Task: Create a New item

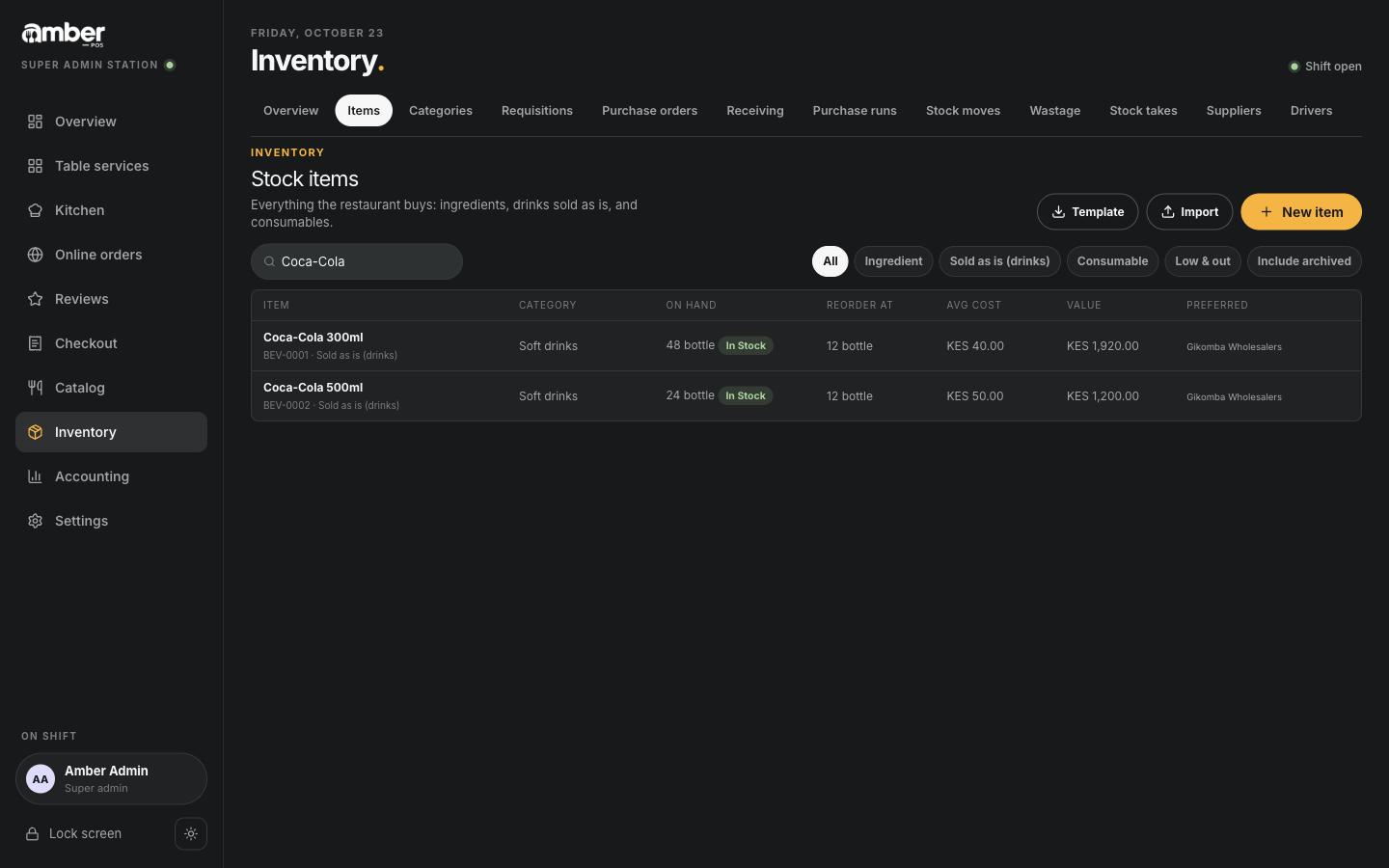Action: tap(1301, 212)
